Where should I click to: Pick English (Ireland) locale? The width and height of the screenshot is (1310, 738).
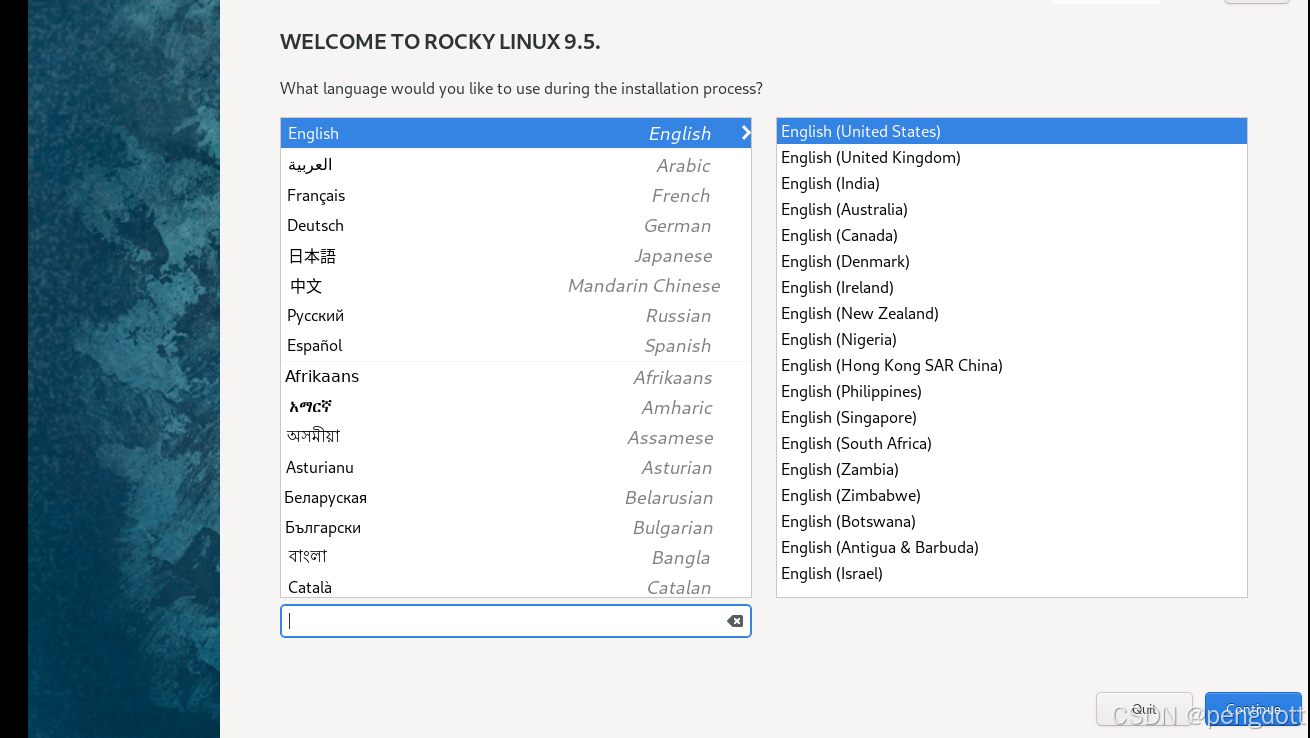pyautogui.click(x=1012, y=287)
